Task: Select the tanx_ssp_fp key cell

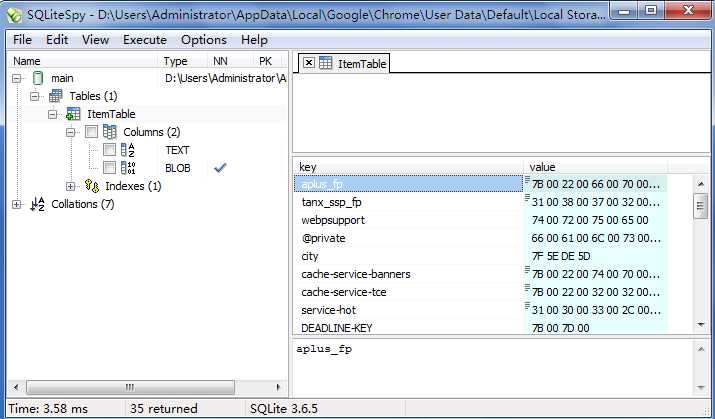Action: click(x=409, y=202)
